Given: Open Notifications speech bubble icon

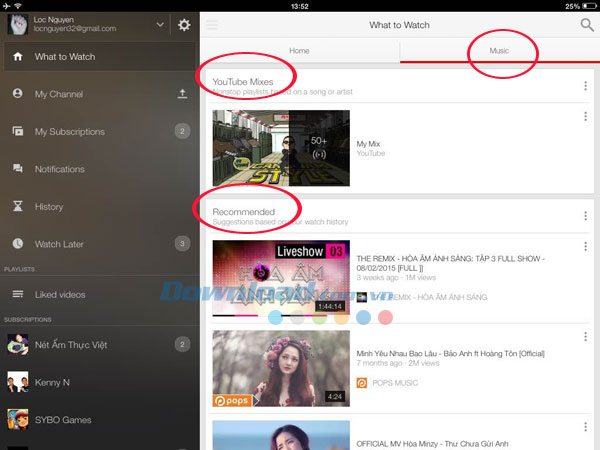Looking at the screenshot, I should [x=18, y=168].
